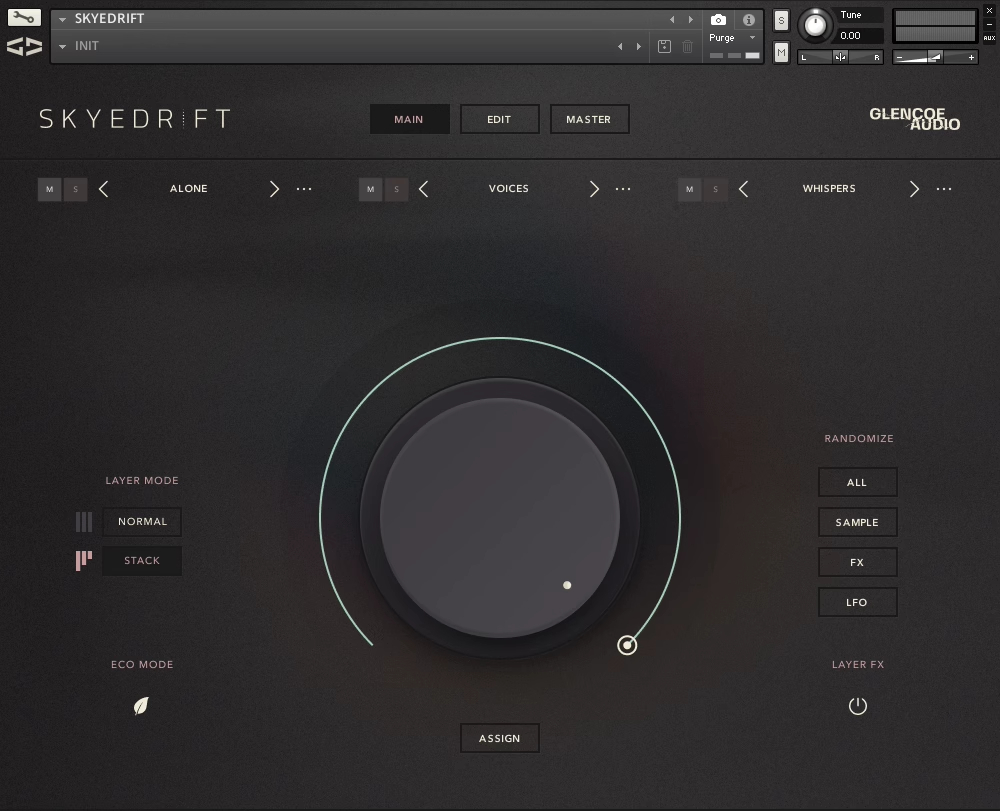This screenshot has width=1000, height=811.
Task: Select STACK layer mode
Action: click(x=142, y=561)
